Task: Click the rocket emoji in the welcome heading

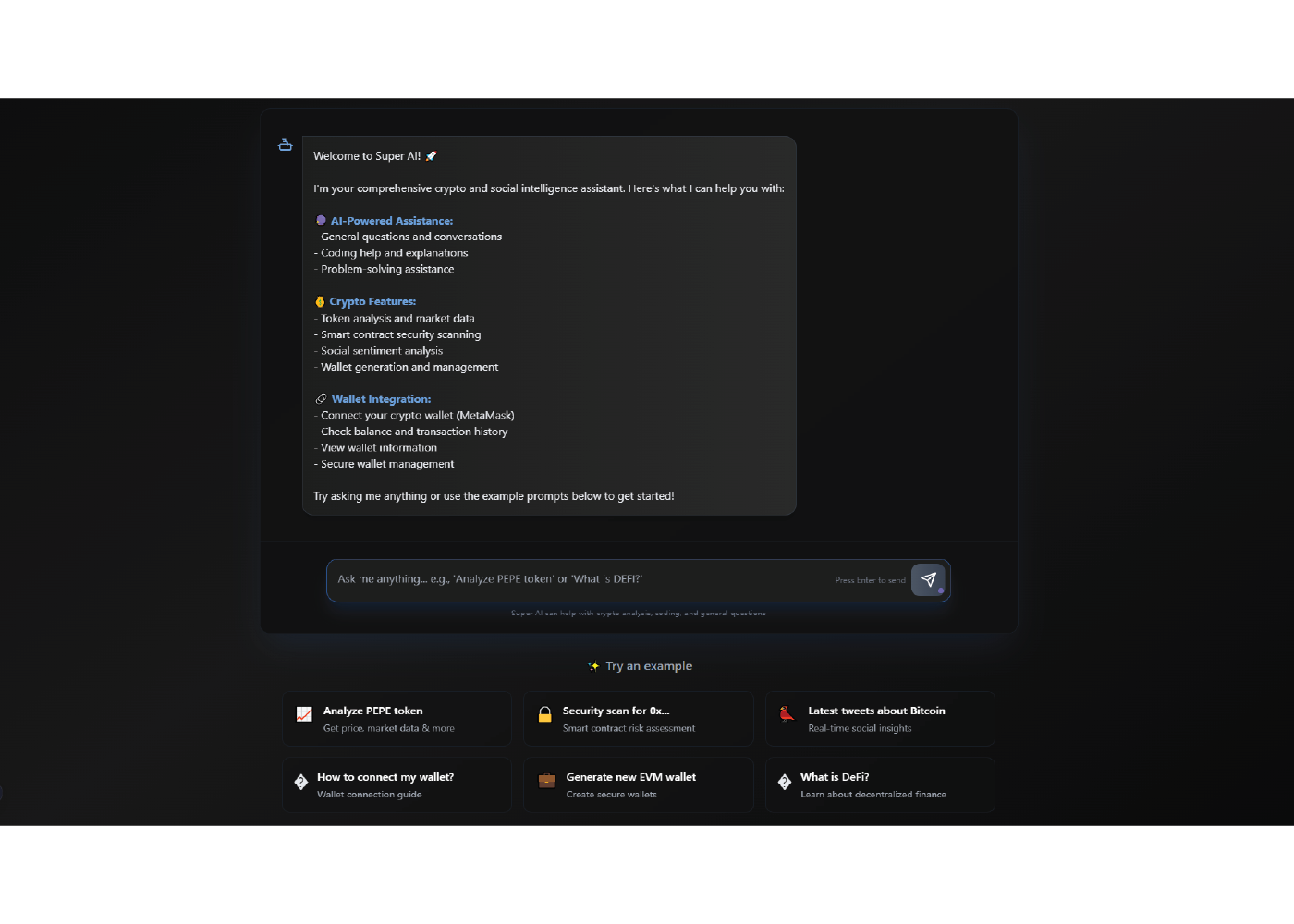Action: [x=431, y=156]
